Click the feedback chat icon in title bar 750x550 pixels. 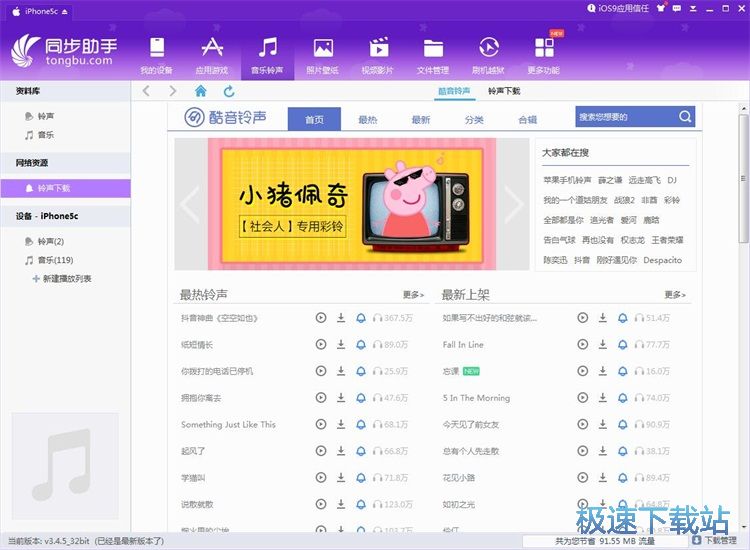677,9
